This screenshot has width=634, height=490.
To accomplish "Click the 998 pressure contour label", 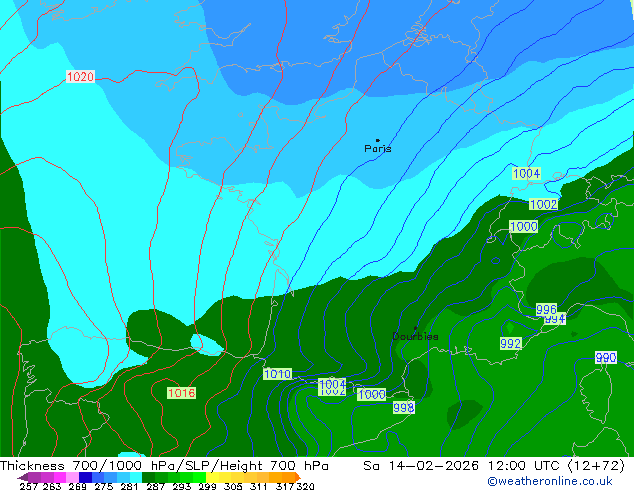I will tap(404, 407).
